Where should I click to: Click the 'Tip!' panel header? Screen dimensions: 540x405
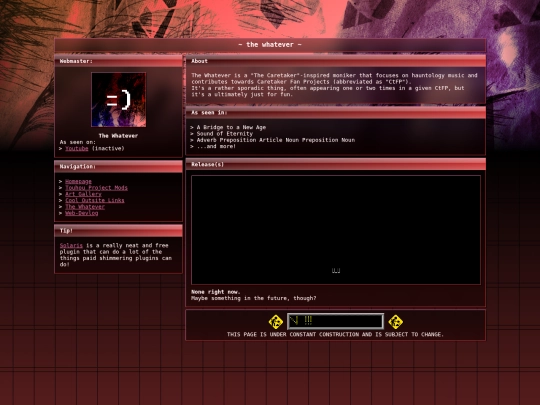[x=118, y=231]
